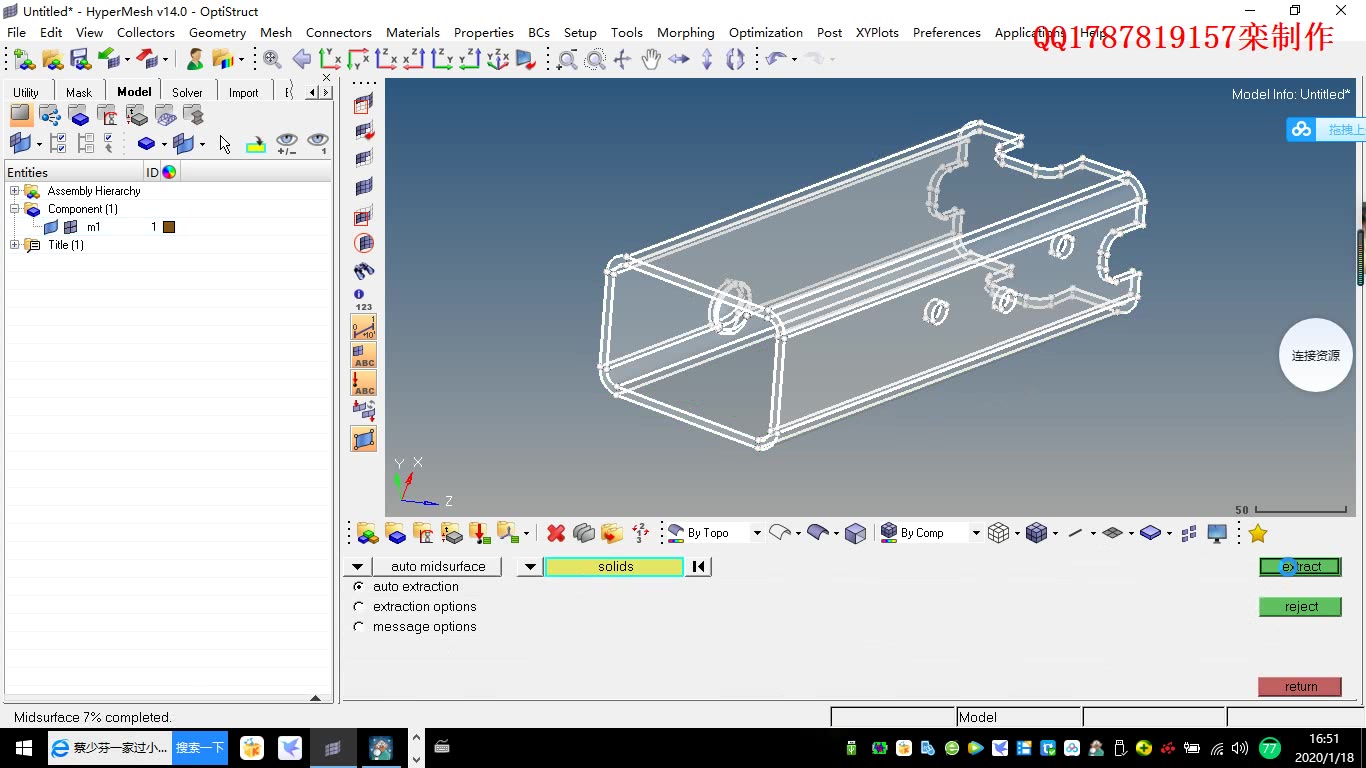Enable the auto extraction radio button
The image size is (1366, 768).
pyautogui.click(x=359, y=587)
